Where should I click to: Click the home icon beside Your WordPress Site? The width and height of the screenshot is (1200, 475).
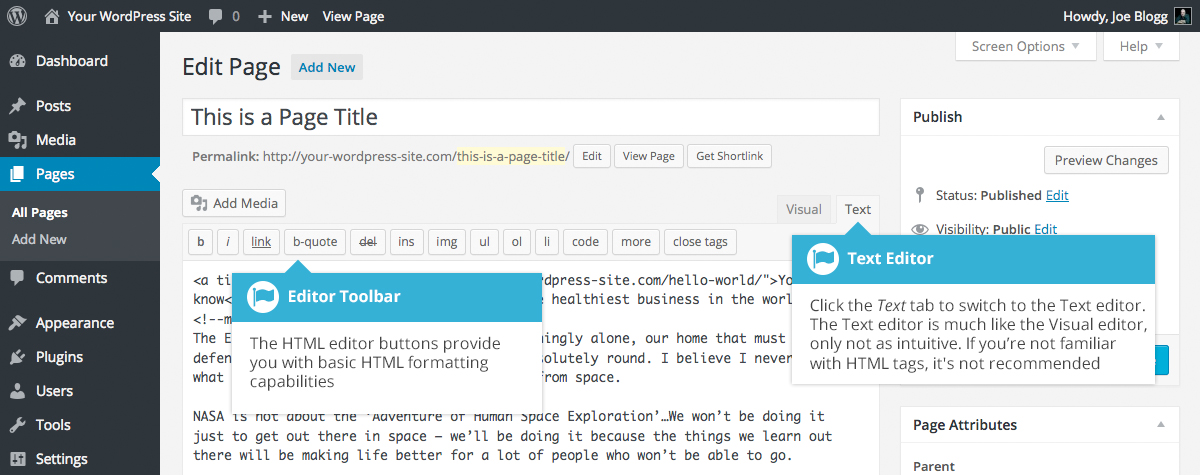point(51,16)
